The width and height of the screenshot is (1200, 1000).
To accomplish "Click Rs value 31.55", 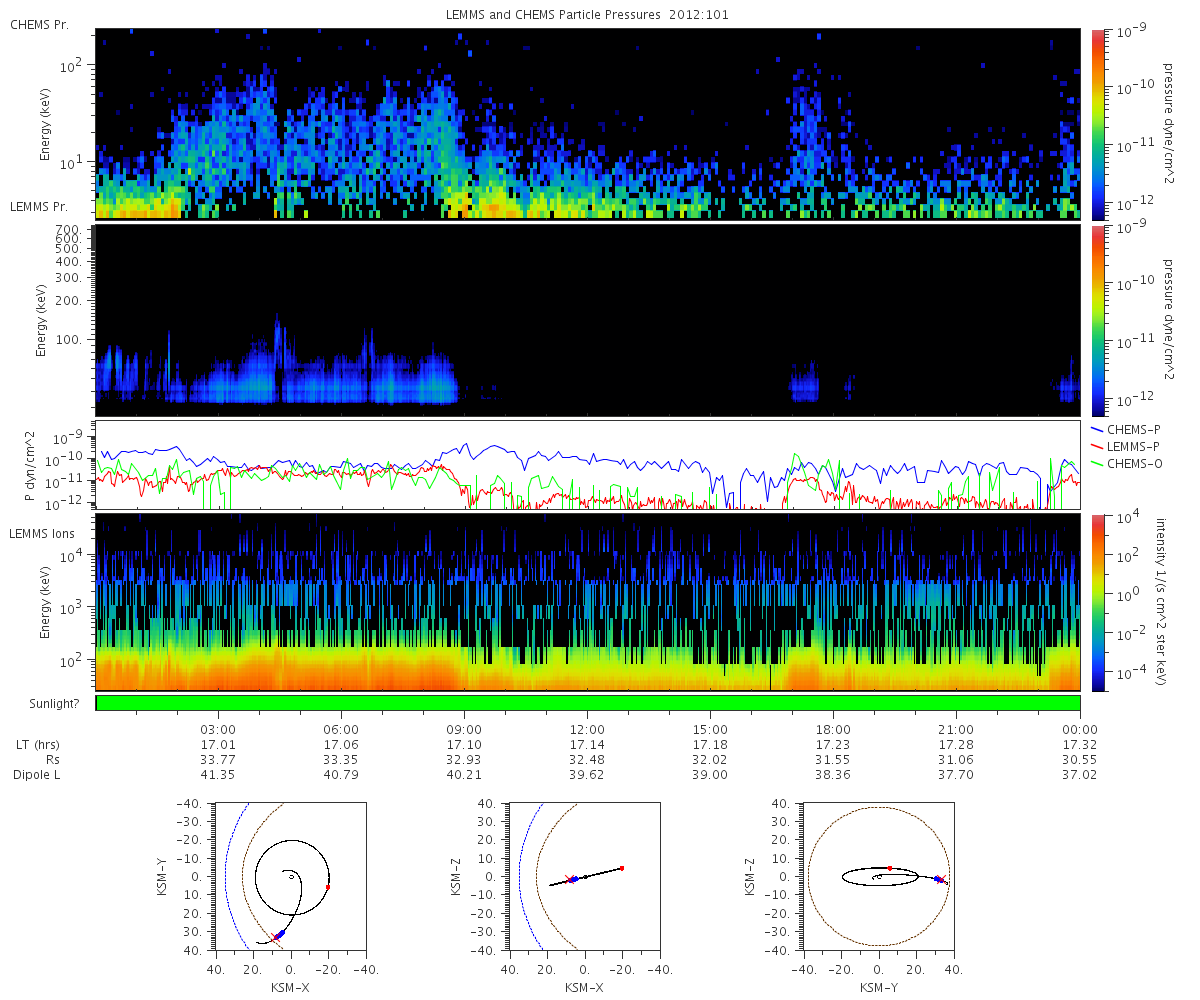I will 834,759.
